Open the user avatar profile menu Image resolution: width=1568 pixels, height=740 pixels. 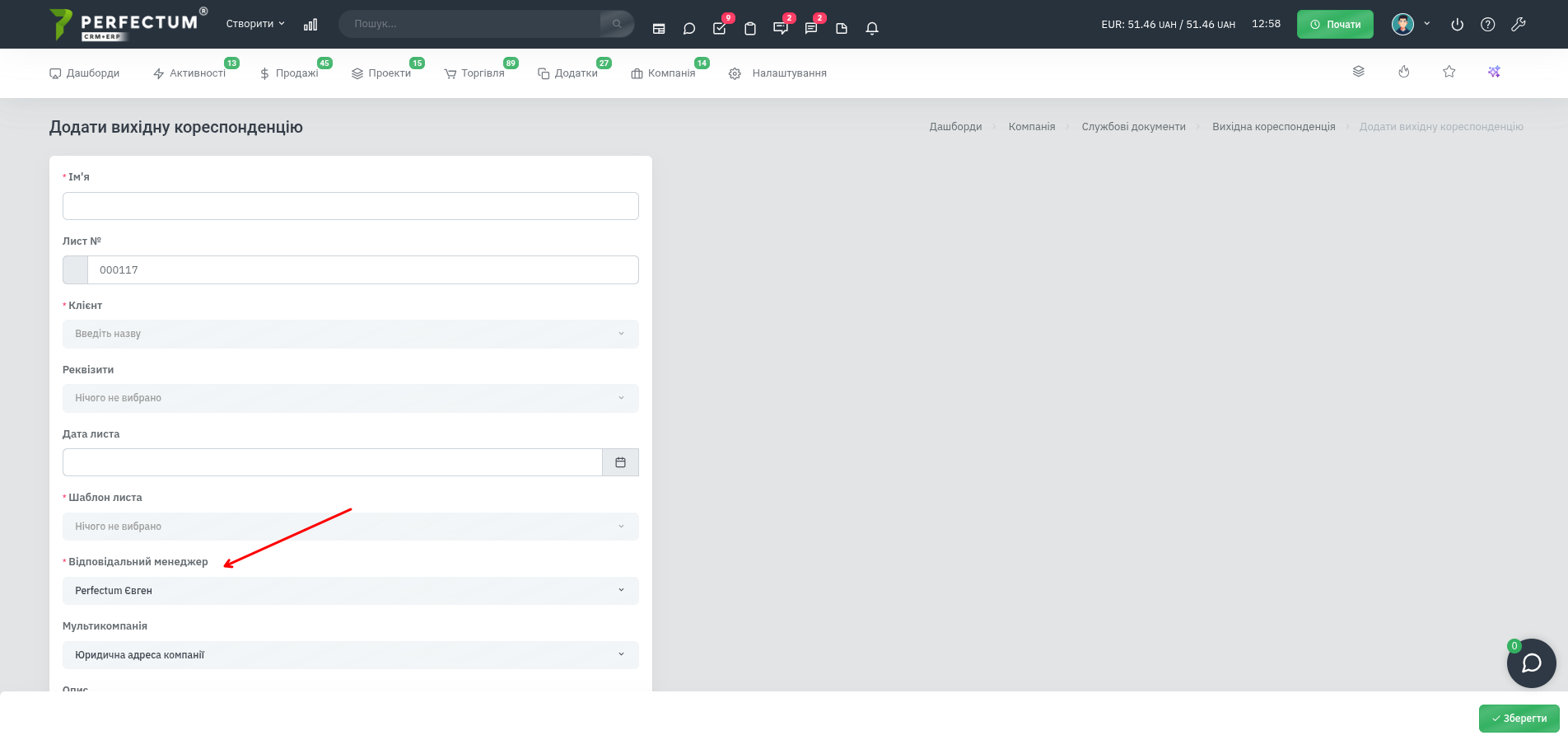pos(1403,24)
